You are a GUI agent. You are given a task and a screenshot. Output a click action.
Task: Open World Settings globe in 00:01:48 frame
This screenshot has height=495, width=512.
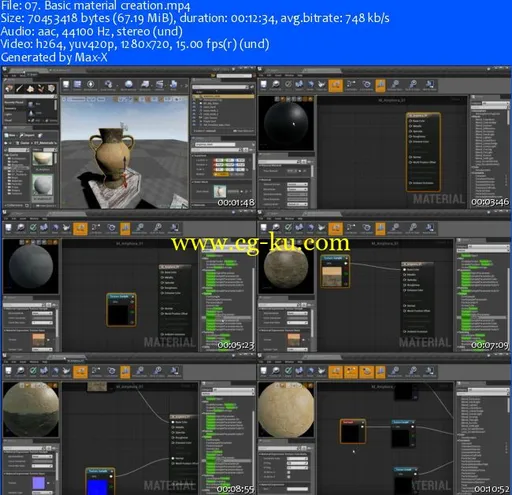[129, 85]
